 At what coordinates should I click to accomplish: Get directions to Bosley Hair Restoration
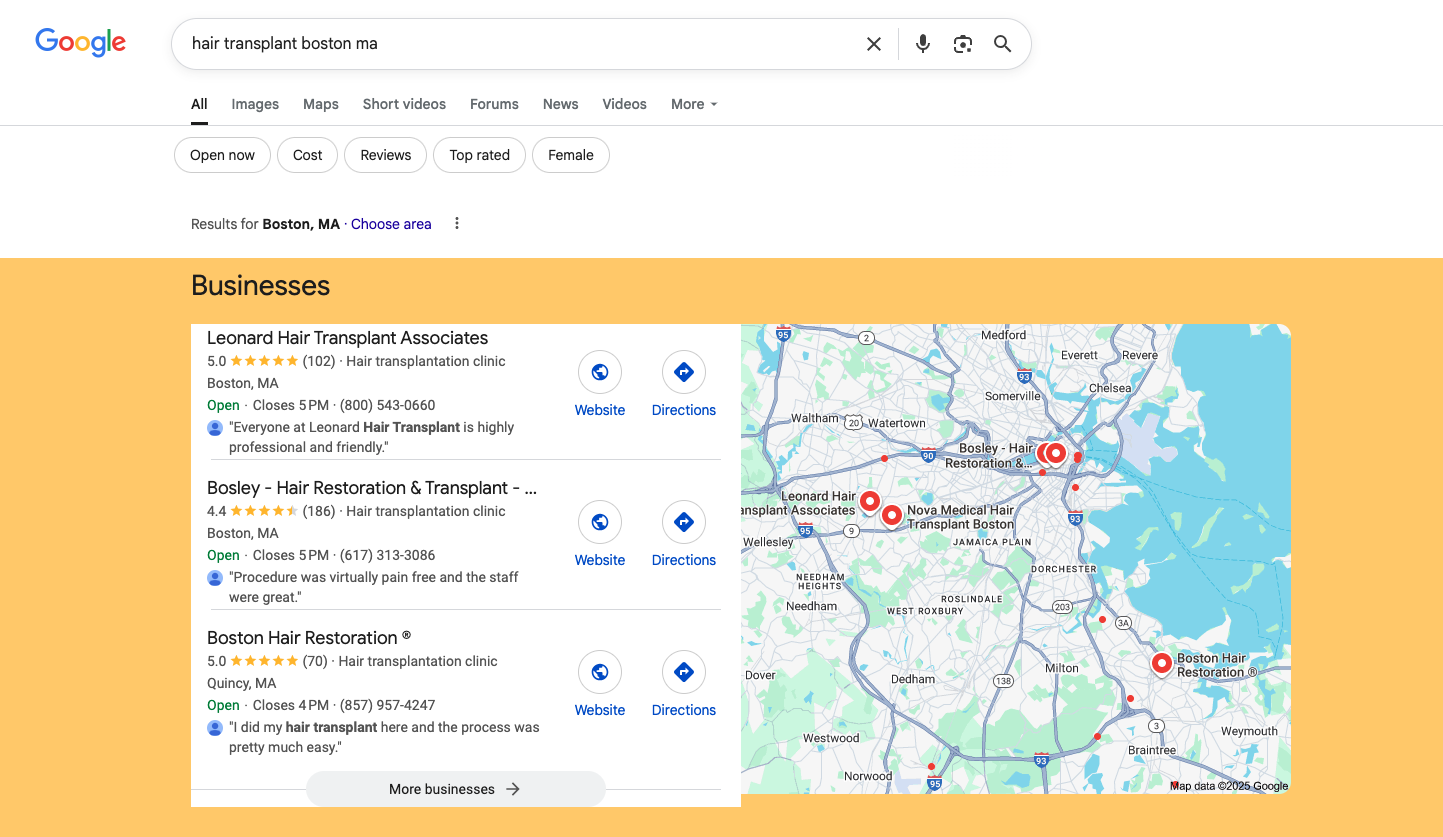click(x=684, y=522)
